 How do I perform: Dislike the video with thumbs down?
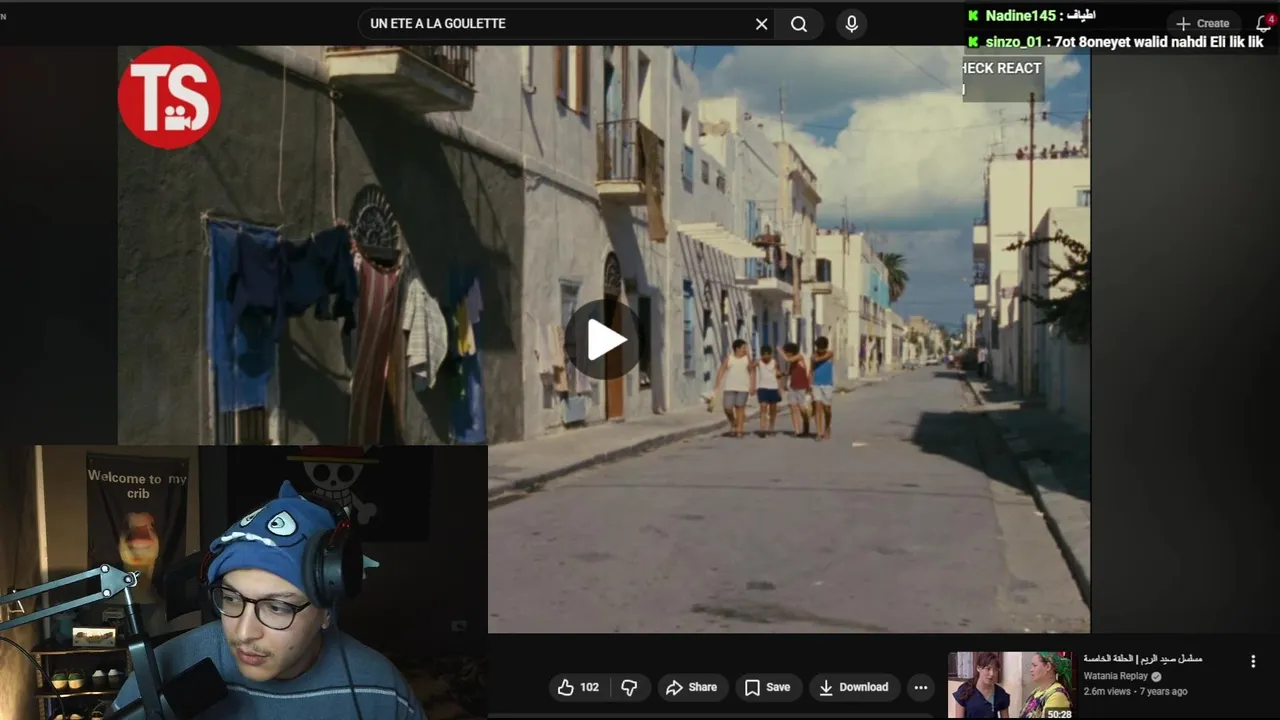pos(629,687)
